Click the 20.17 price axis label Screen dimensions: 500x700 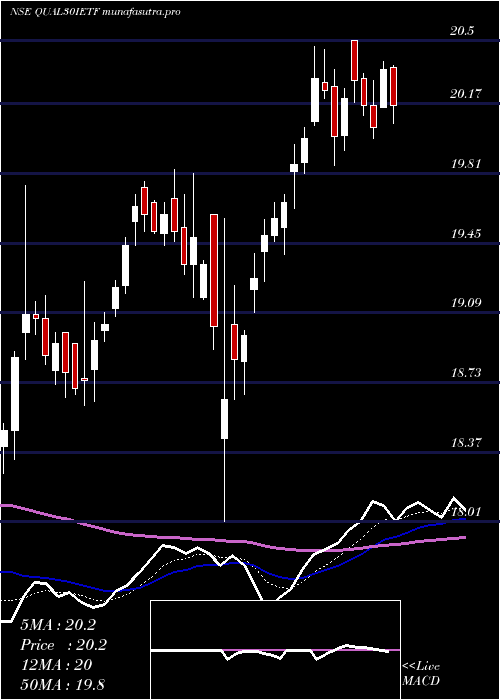tap(465, 94)
